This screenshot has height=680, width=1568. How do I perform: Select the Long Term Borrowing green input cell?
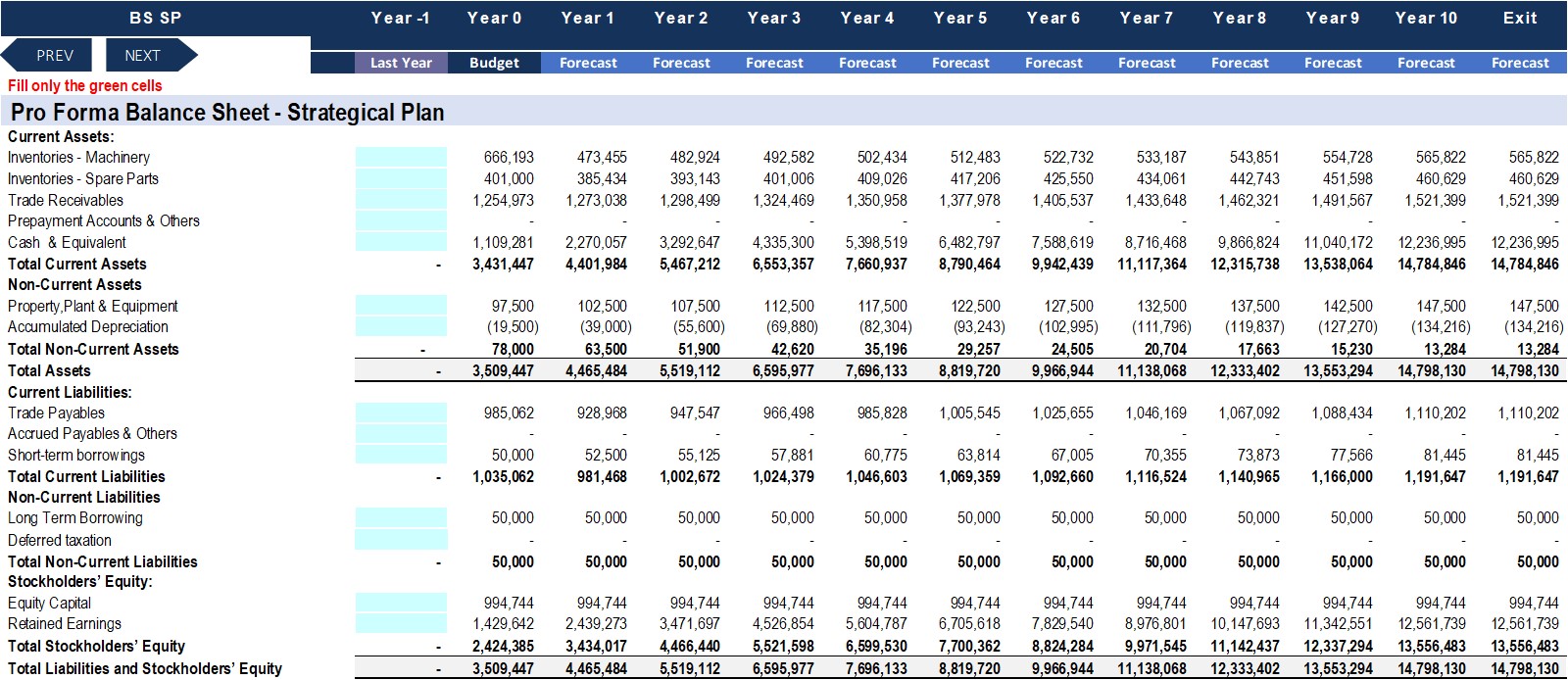[x=401, y=518]
